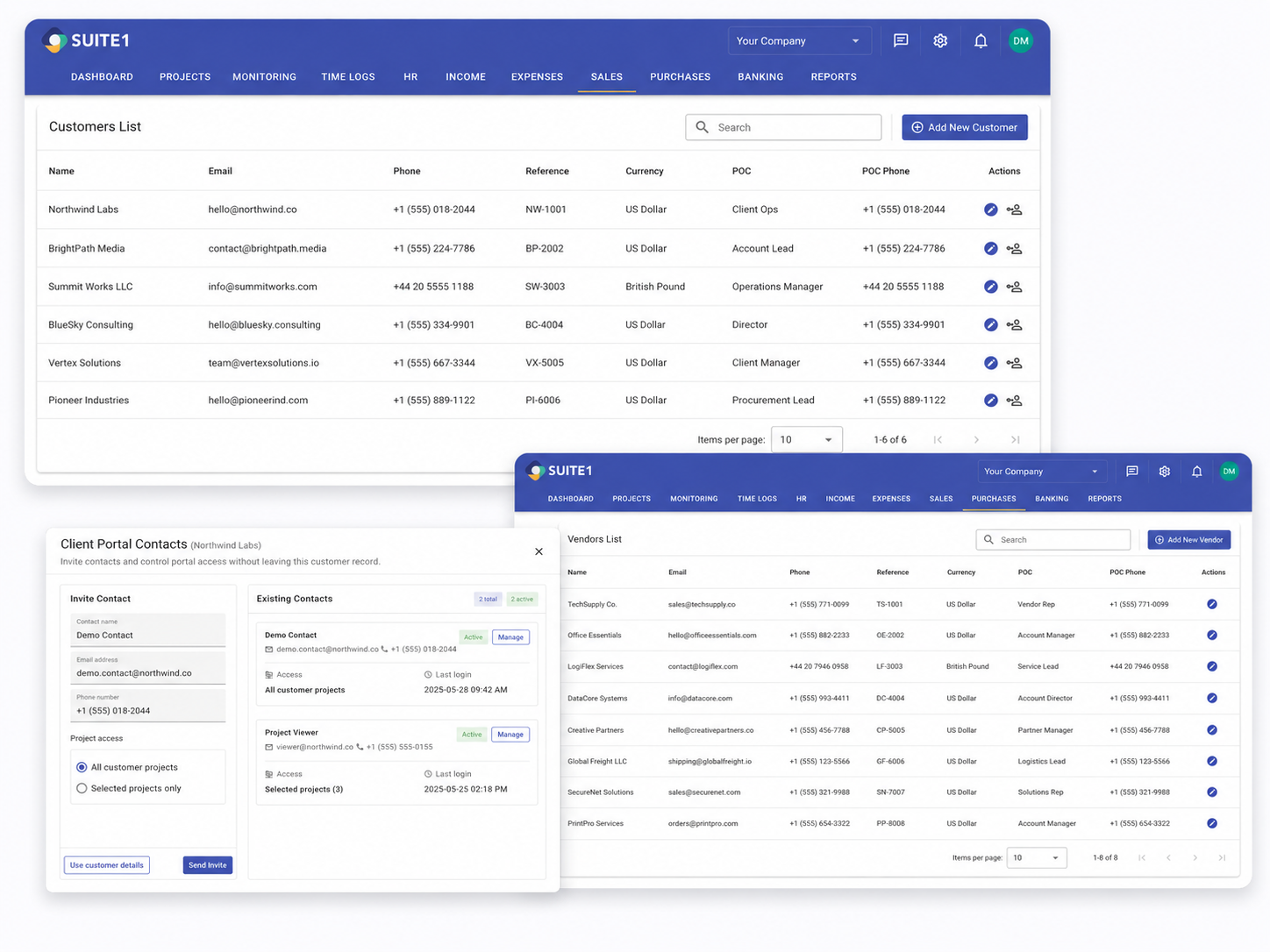This screenshot has width=1270, height=952.
Task: Open messages icon in Customers window header
Action: click(901, 40)
